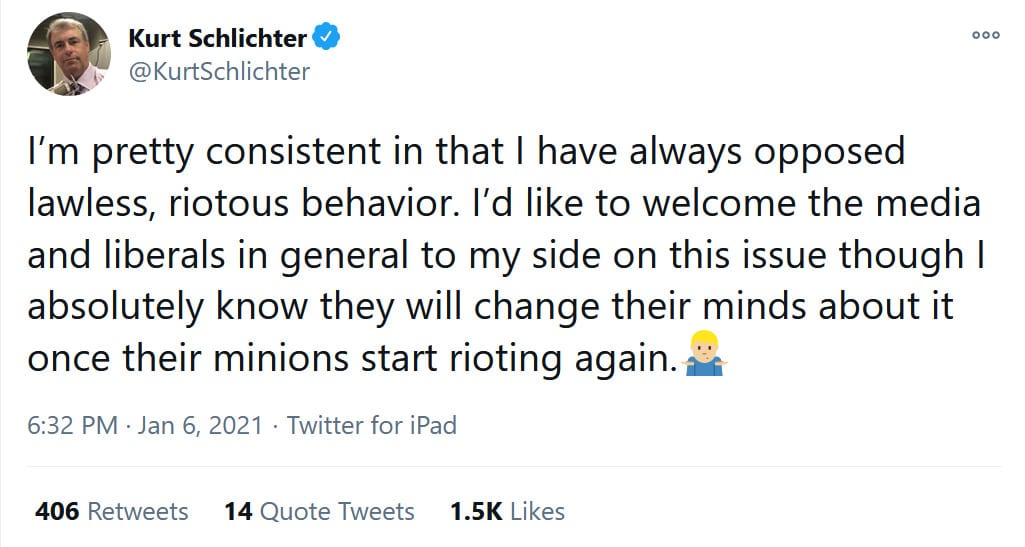Click the Jan 6, 2021 date
The image size is (1025, 547).
click(202, 425)
